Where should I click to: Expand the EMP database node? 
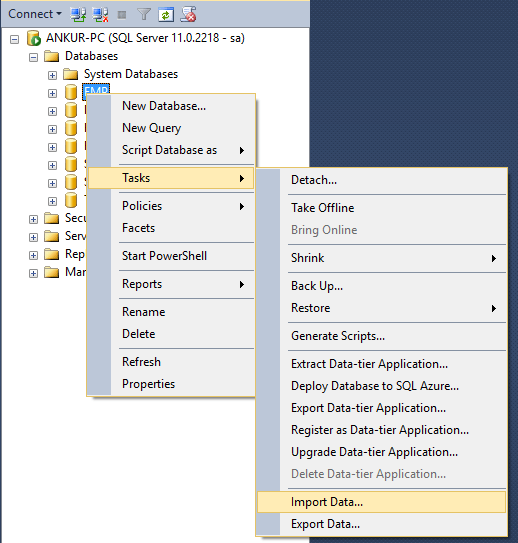click(x=52, y=93)
